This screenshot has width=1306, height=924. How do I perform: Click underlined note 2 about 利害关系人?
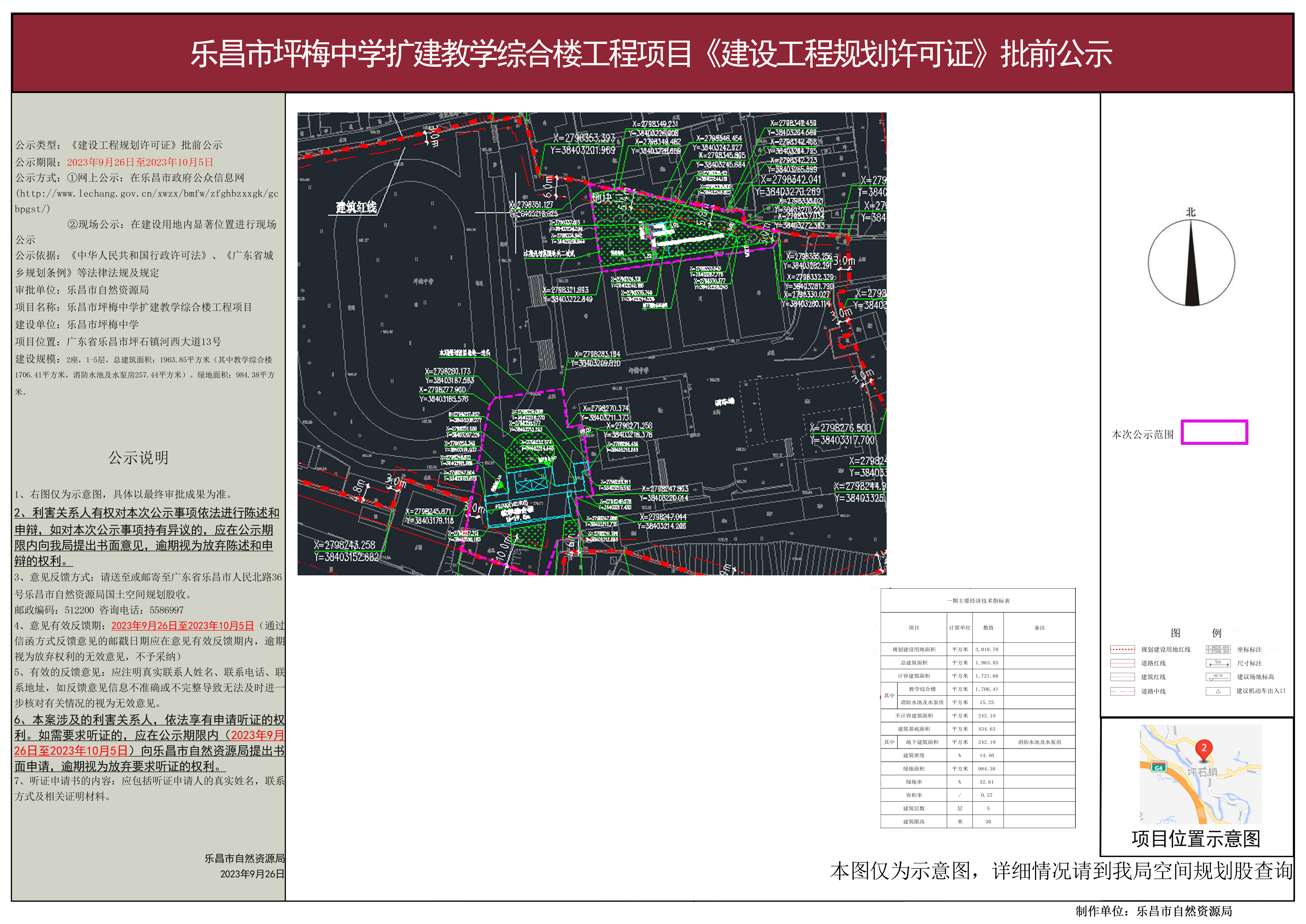147,537
